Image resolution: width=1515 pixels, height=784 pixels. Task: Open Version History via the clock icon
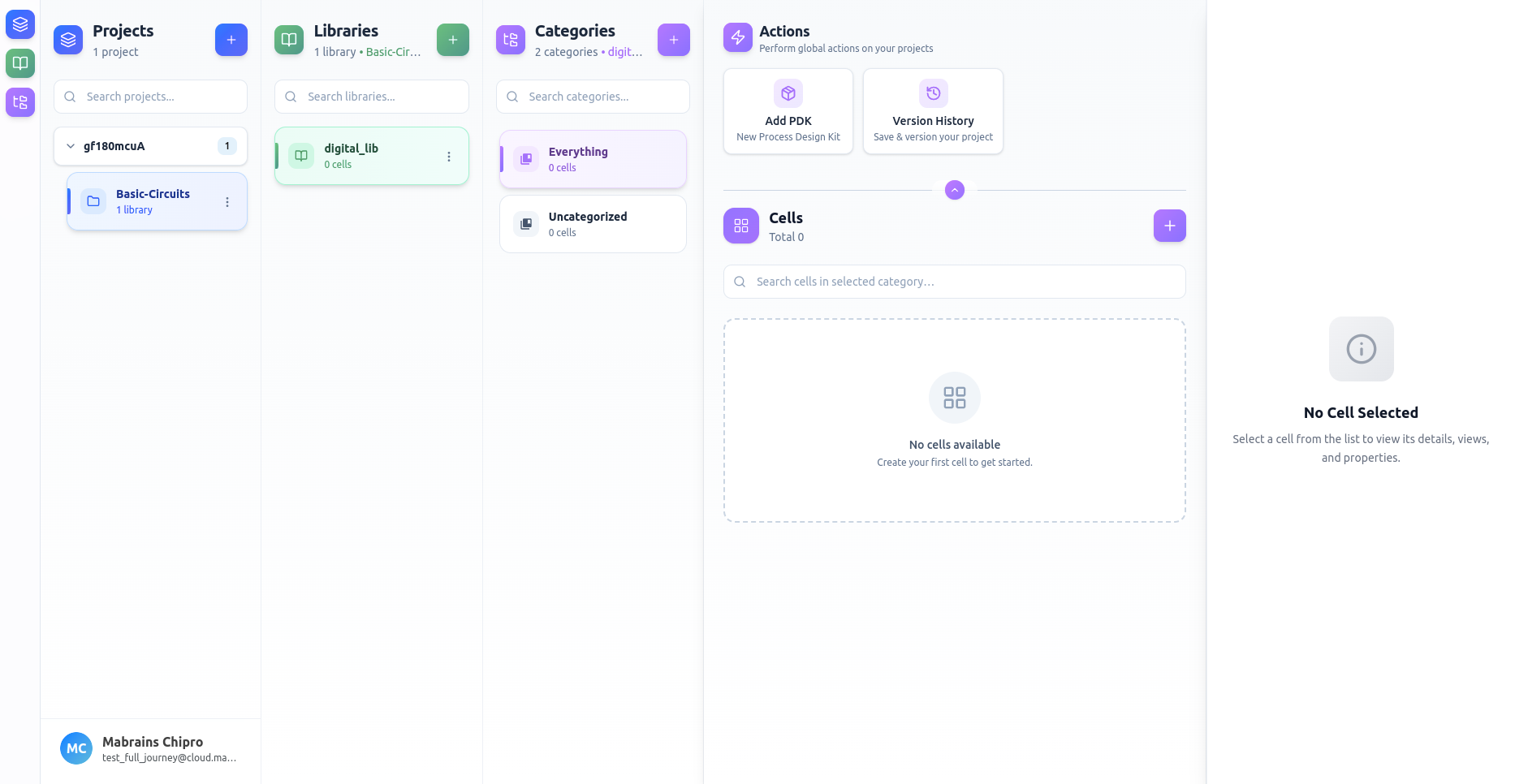932,93
